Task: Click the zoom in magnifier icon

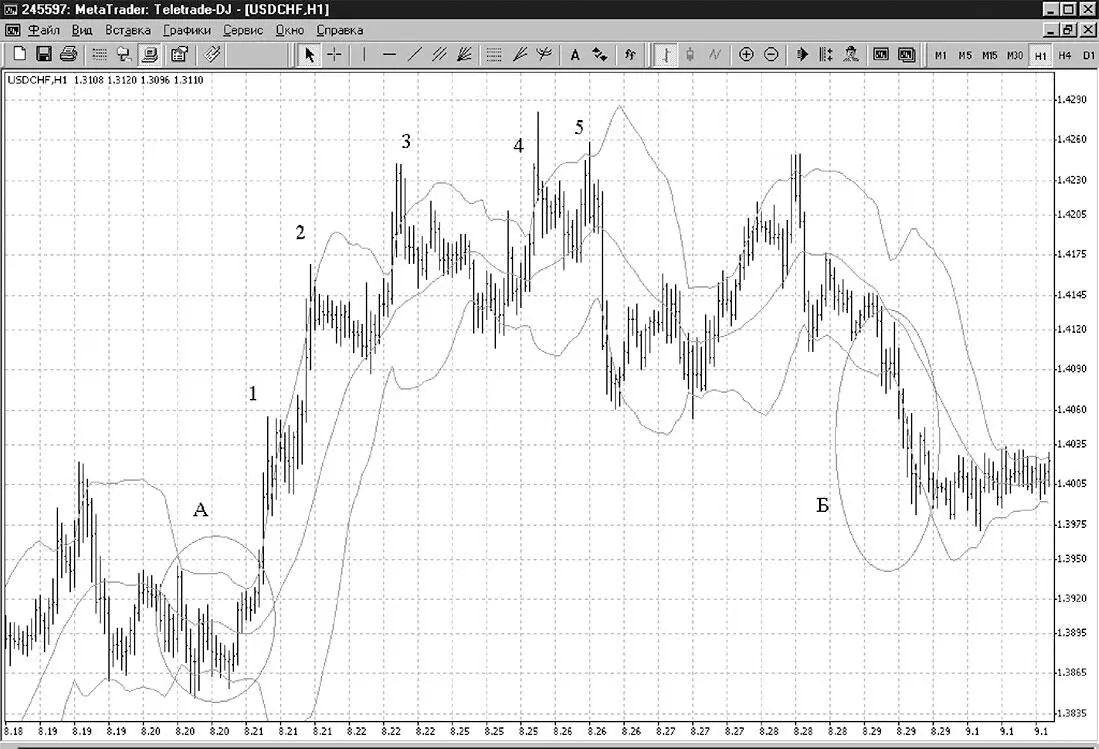Action: (746, 55)
